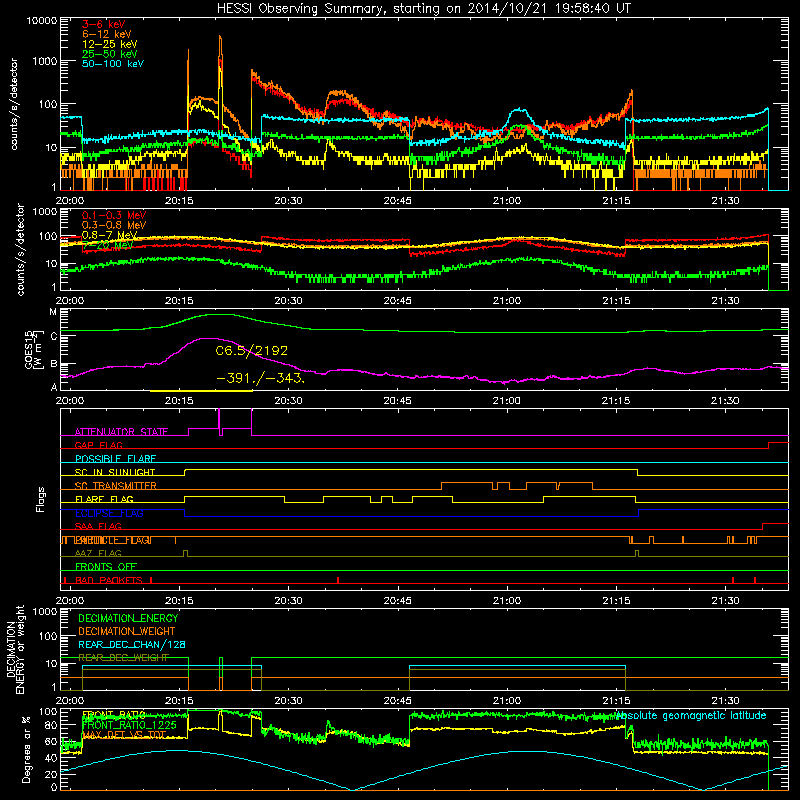800x800 pixels.
Task: Click the 10000 tick label on the top plot
Action: click(42, 21)
